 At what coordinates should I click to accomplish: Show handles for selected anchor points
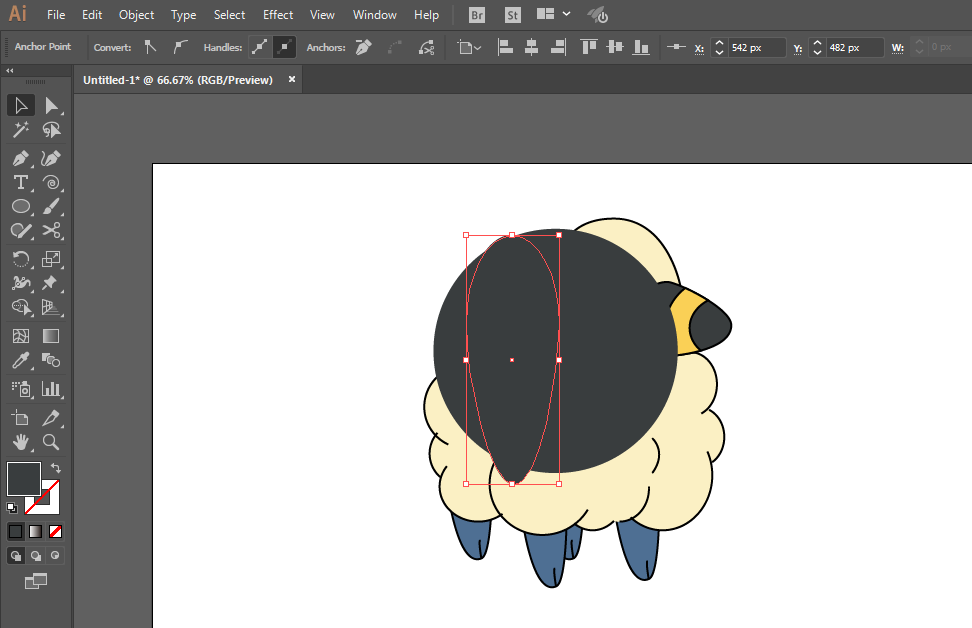pyautogui.click(x=260, y=47)
